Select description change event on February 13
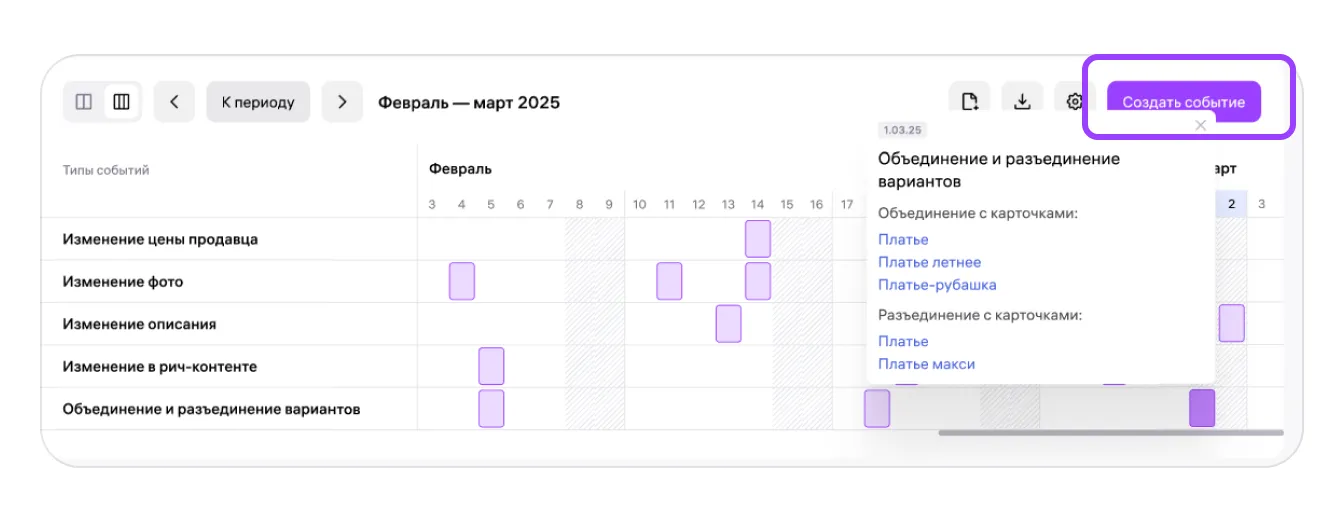This screenshot has height=522, width=1344. coord(728,324)
